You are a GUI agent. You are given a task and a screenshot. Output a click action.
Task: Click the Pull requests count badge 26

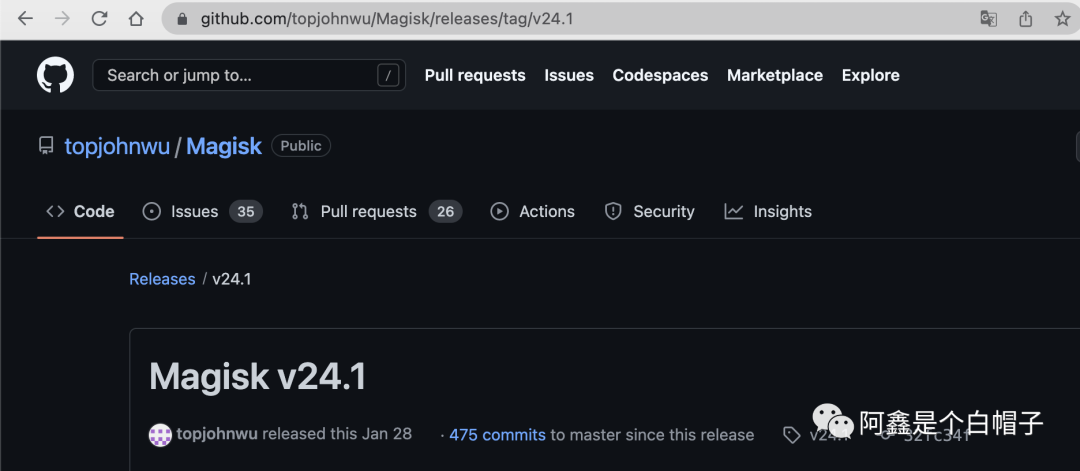[x=446, y=211]
